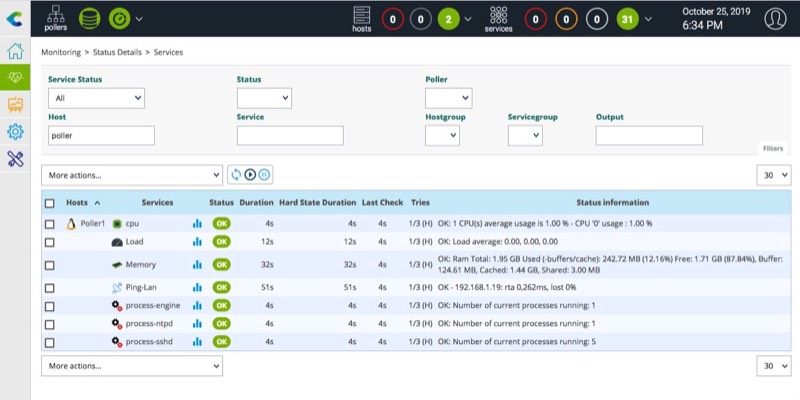Open the user profile icon
Viewport: 800px width, 400px height.
point(775,19)
